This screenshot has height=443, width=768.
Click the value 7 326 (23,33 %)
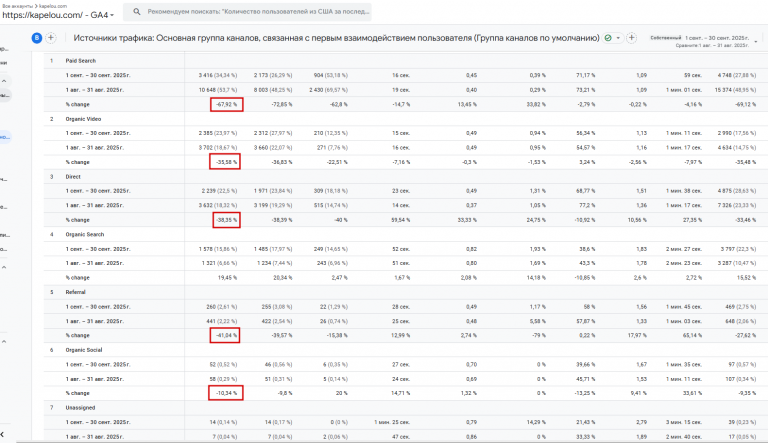click(737, 205)
